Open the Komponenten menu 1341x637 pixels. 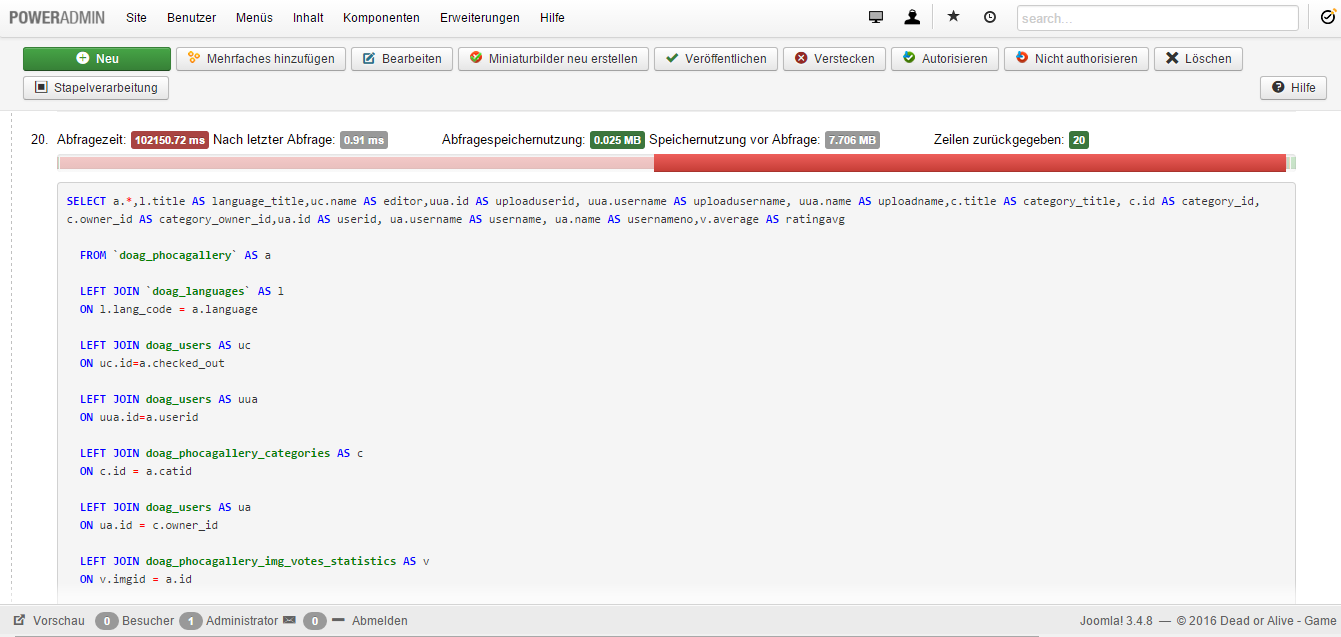pyautogui.click(x=381, y=18)
